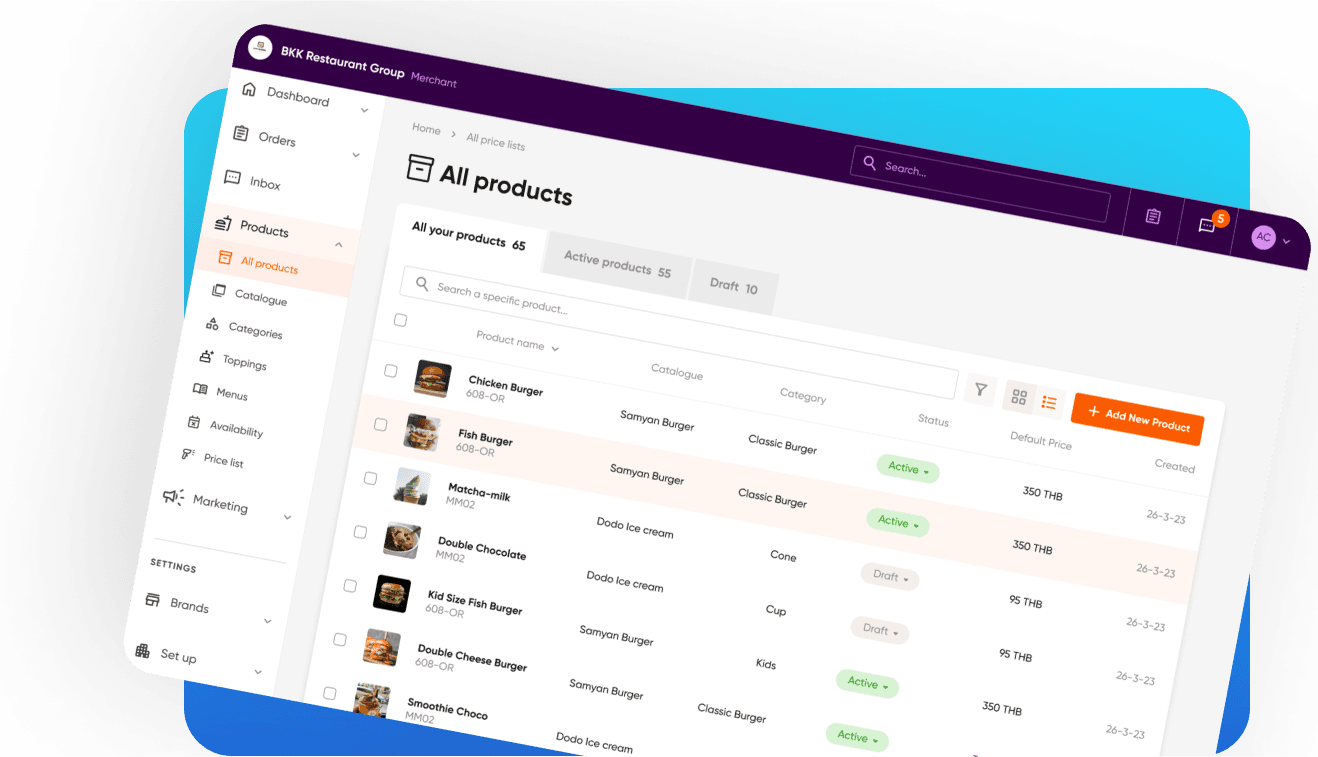Open Toppings in the sidebar
1318x757 pixels.
click(244, 362)
